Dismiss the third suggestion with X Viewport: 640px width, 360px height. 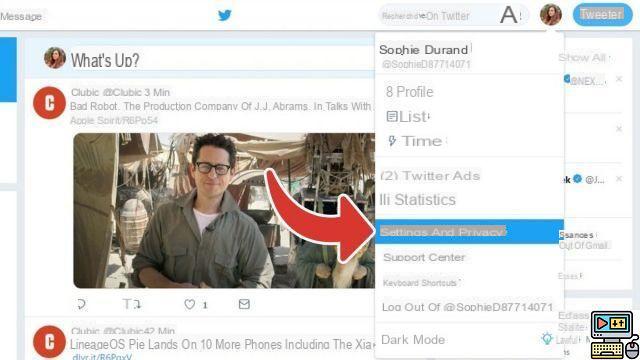pyautogui.click(x=619, y=179)
